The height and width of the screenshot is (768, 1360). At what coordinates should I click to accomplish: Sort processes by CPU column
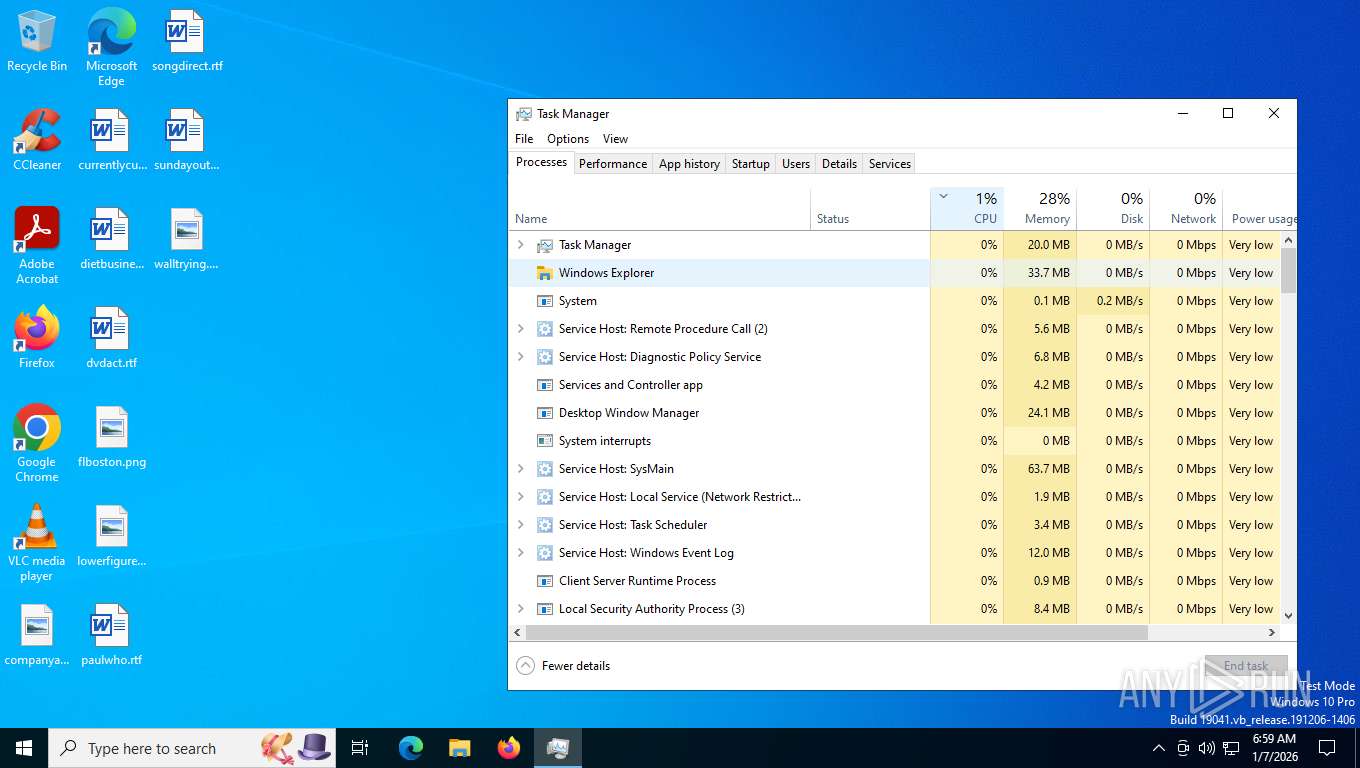click(x=967, y=208)
